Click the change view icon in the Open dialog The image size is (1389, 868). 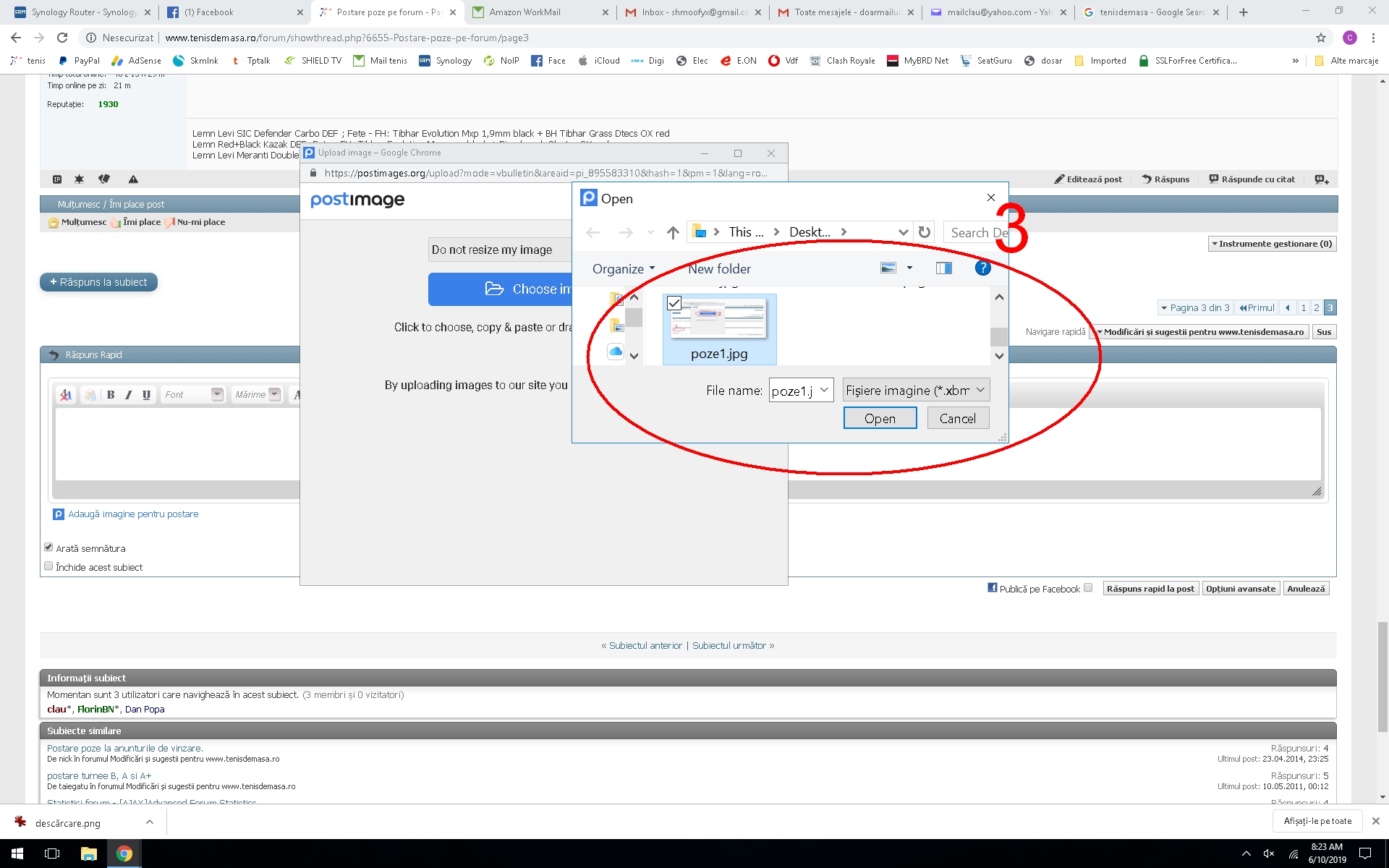pos(888,268)
